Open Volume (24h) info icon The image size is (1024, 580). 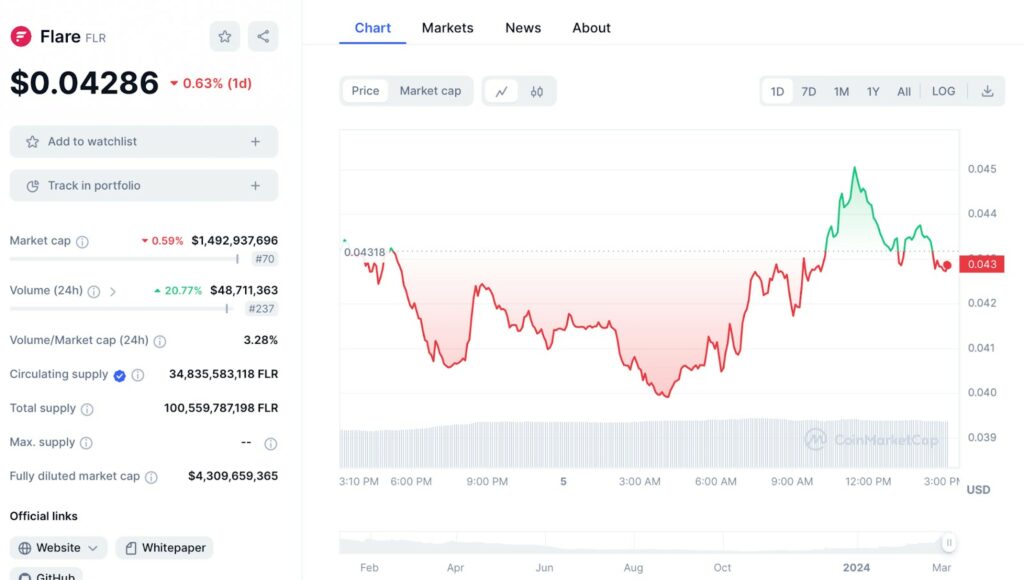[94, 291]
